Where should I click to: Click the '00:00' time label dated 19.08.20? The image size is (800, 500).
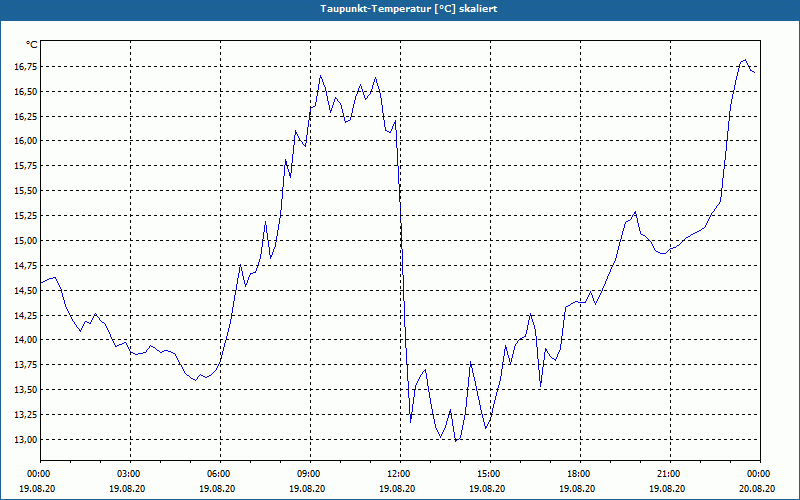click(x=37, y=474)
